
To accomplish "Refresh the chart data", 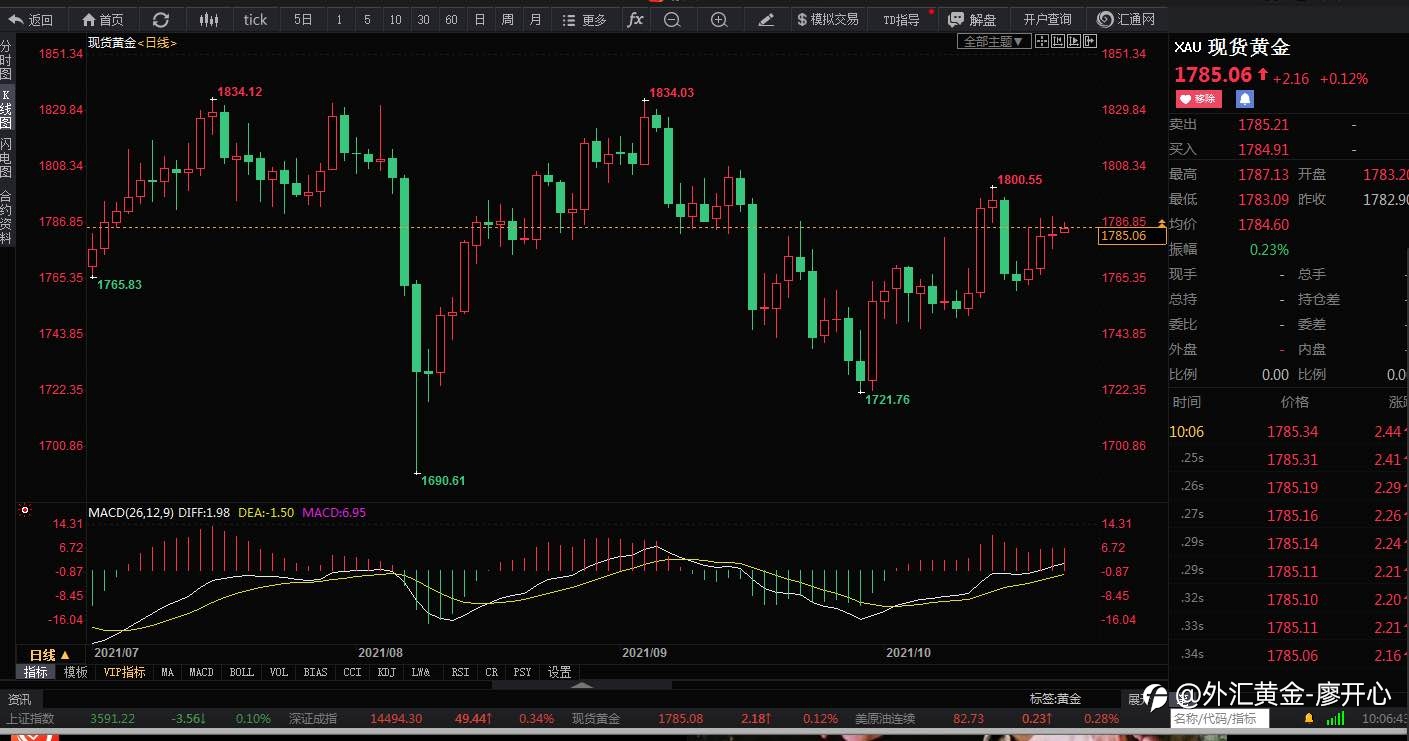I will tap(161, 19).
